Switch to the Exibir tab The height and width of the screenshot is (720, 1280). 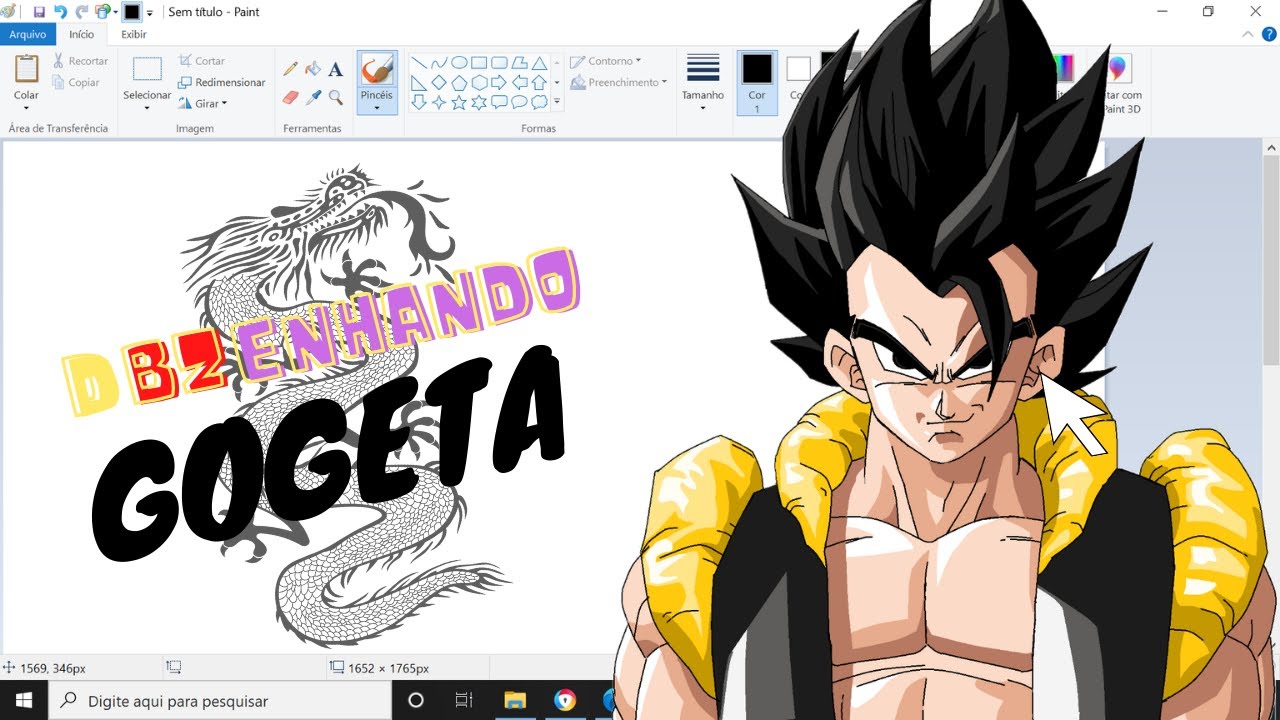(133, 34)
